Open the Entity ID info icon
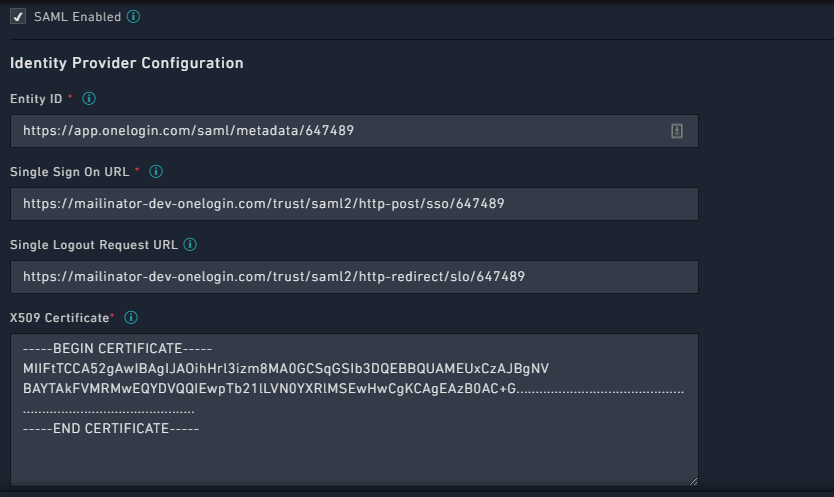 pyautogui.click(x=89, y=99)
